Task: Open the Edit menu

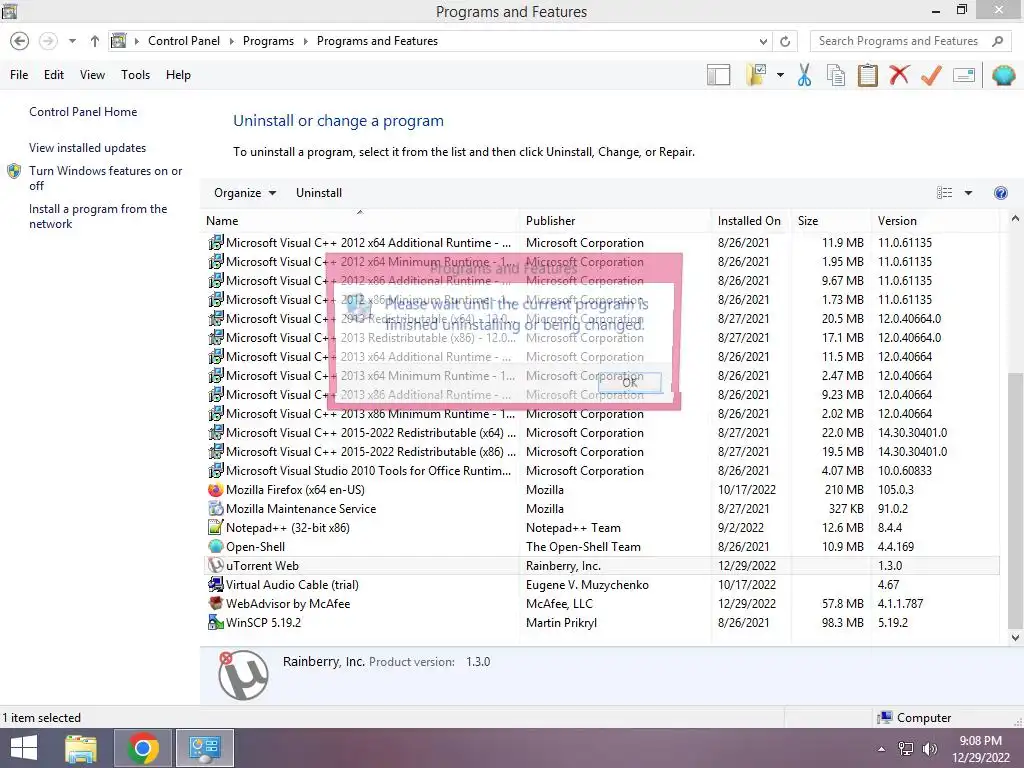Action: point(54,75)
